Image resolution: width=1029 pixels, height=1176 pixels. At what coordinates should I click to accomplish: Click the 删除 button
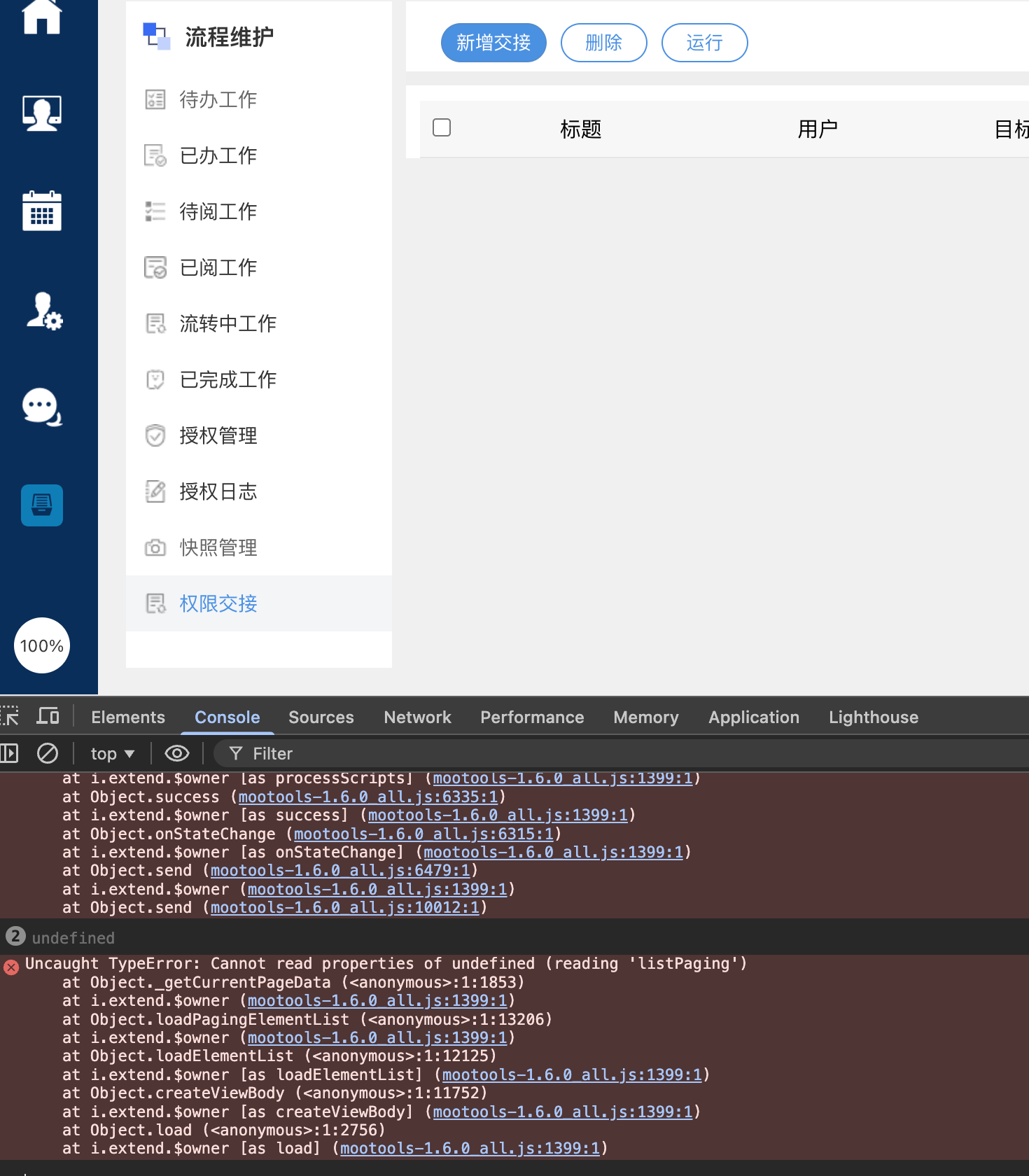pyautogui.click(x=603, y=43)
